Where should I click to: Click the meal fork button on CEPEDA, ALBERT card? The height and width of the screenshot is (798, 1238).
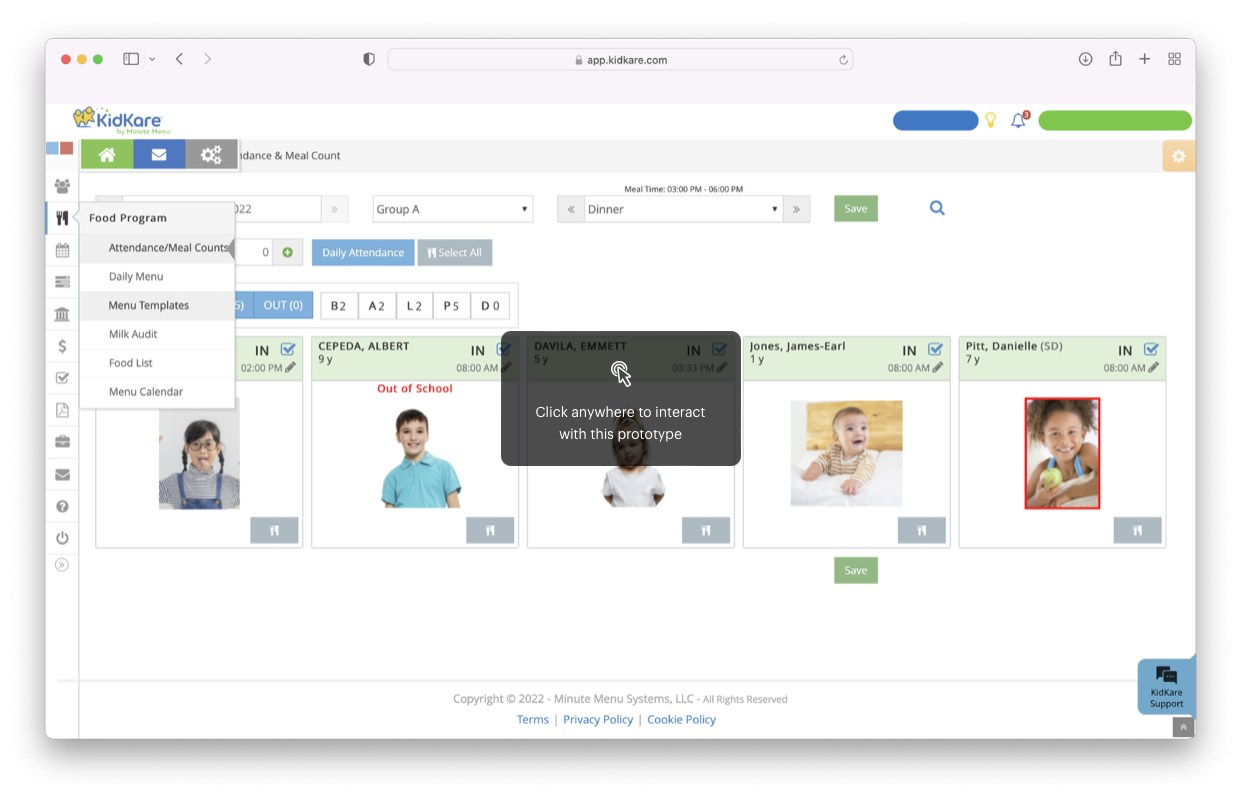pyautogui.click(x=490, y=531)
